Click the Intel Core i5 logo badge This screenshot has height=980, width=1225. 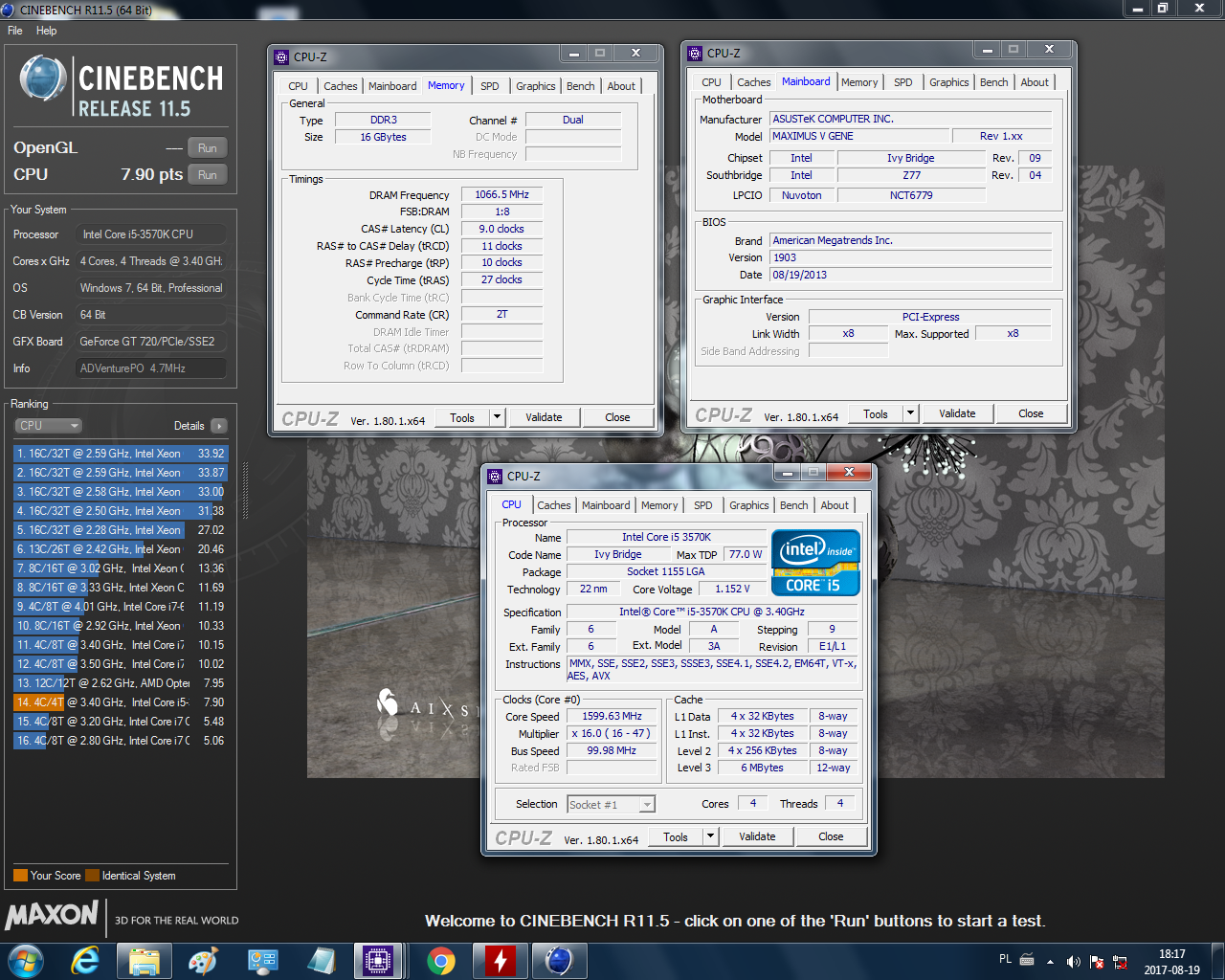click(x=815, y=563)
